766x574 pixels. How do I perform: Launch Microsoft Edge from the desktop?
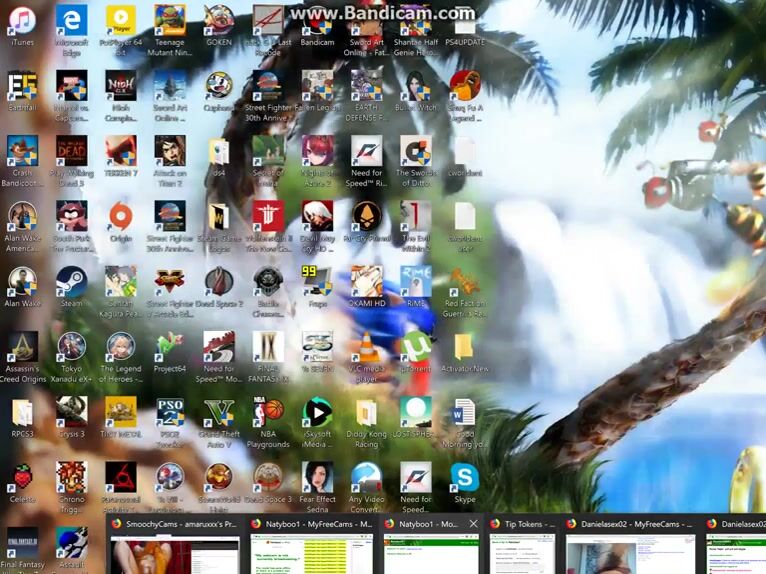click(x=71, y=21)
